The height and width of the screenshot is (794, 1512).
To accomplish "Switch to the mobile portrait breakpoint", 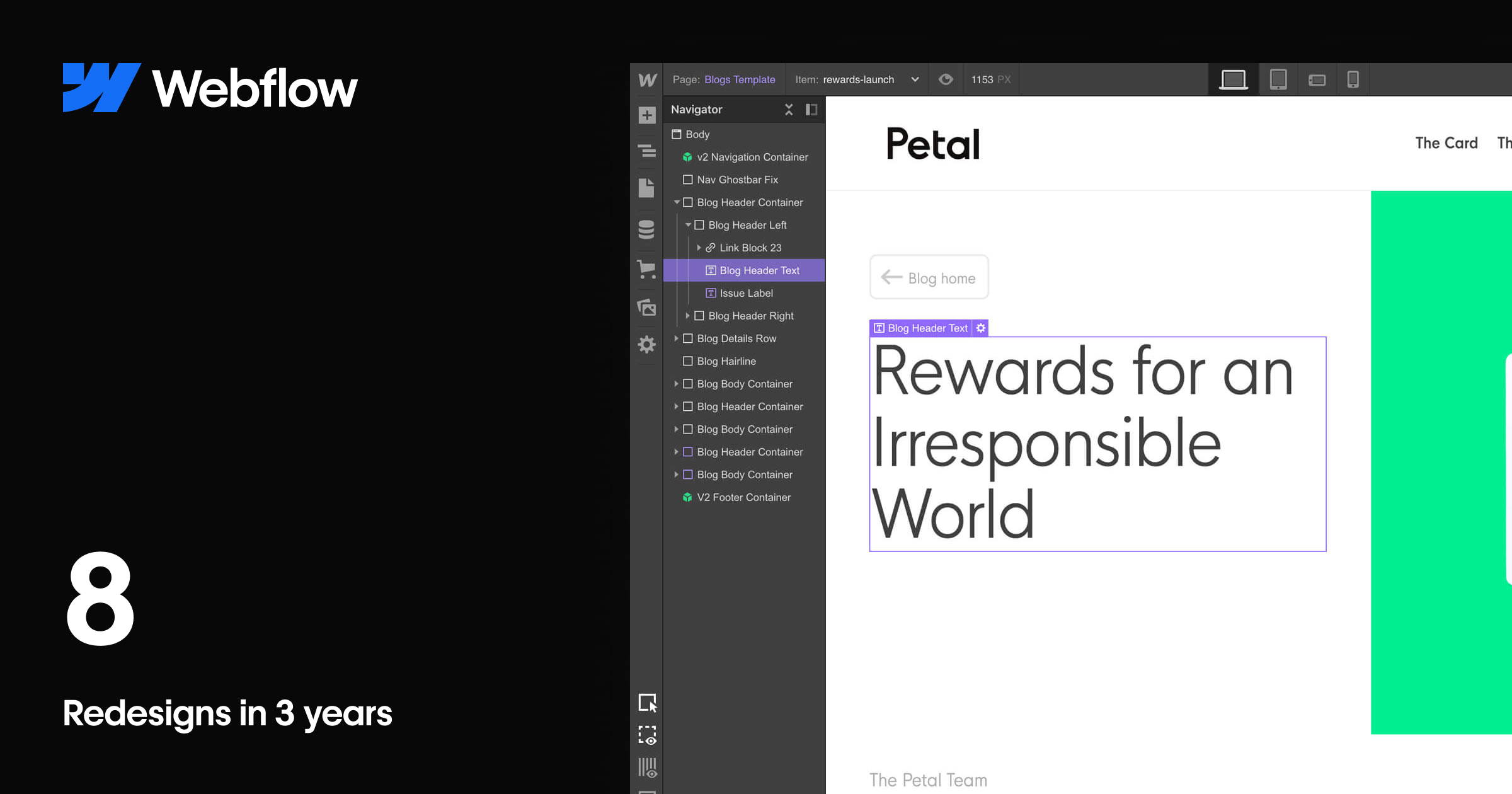I will [x=1353, y=79].
